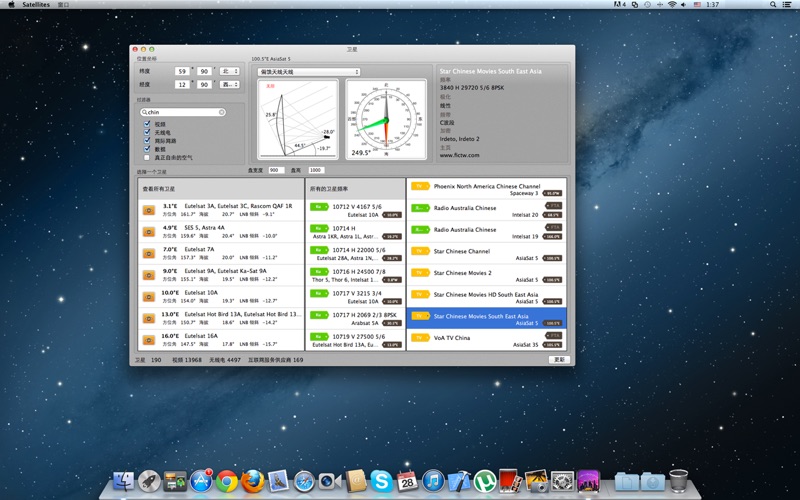Open Firefox from the Dock
This screenshot has height=500, width=800.
tap(253, 481)
